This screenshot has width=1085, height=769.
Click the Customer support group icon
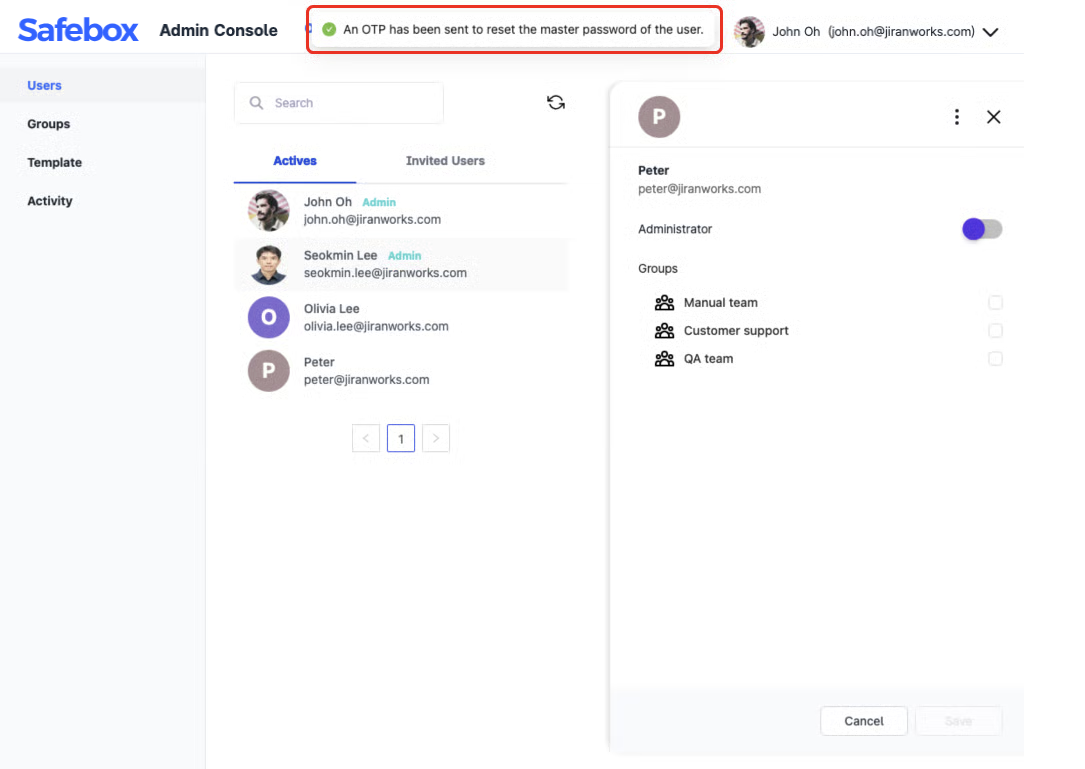664,331
